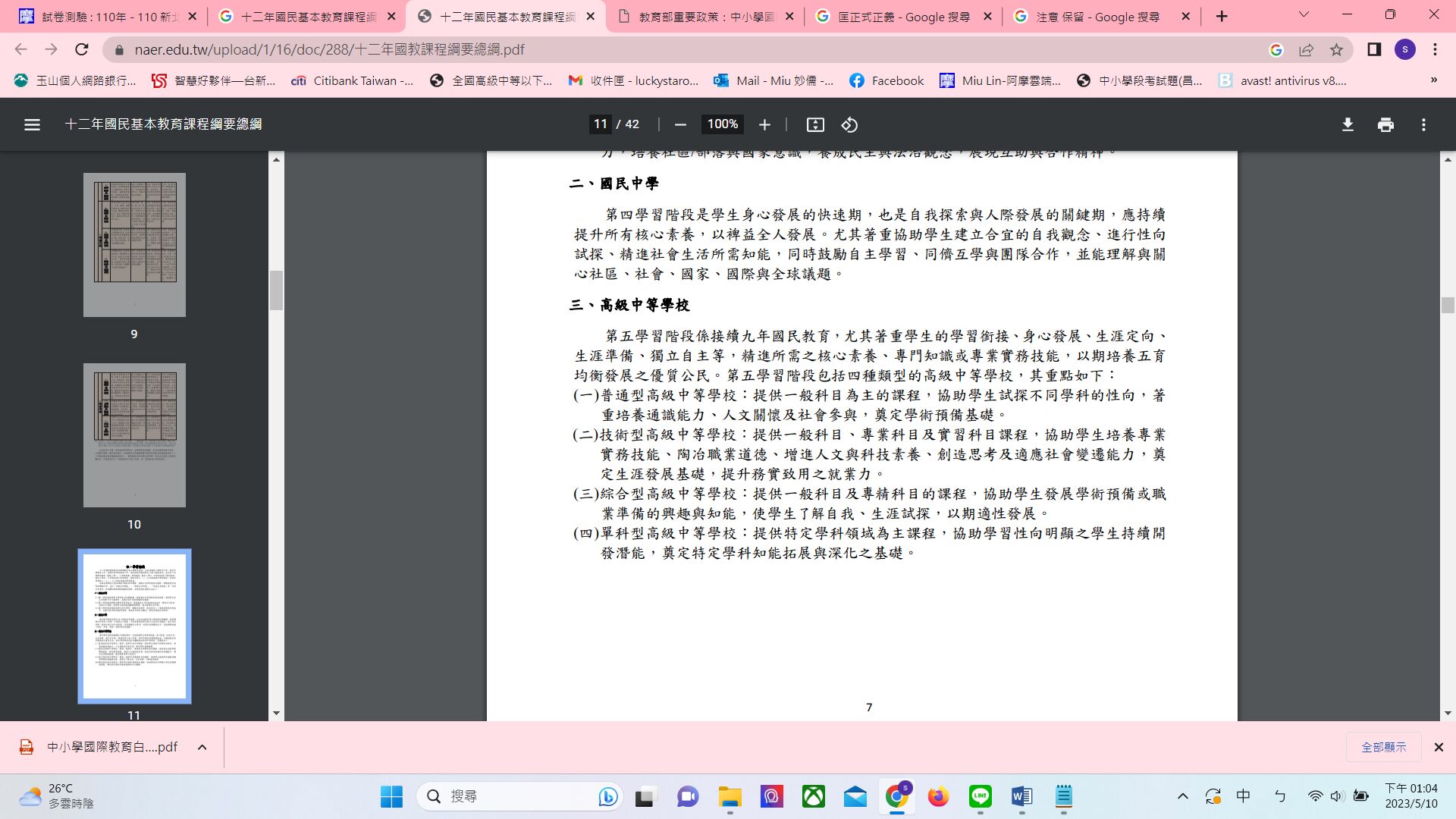Rotate the PDF counterclockwise
This screenshot has height=819, width=1456.
[849, 124]
